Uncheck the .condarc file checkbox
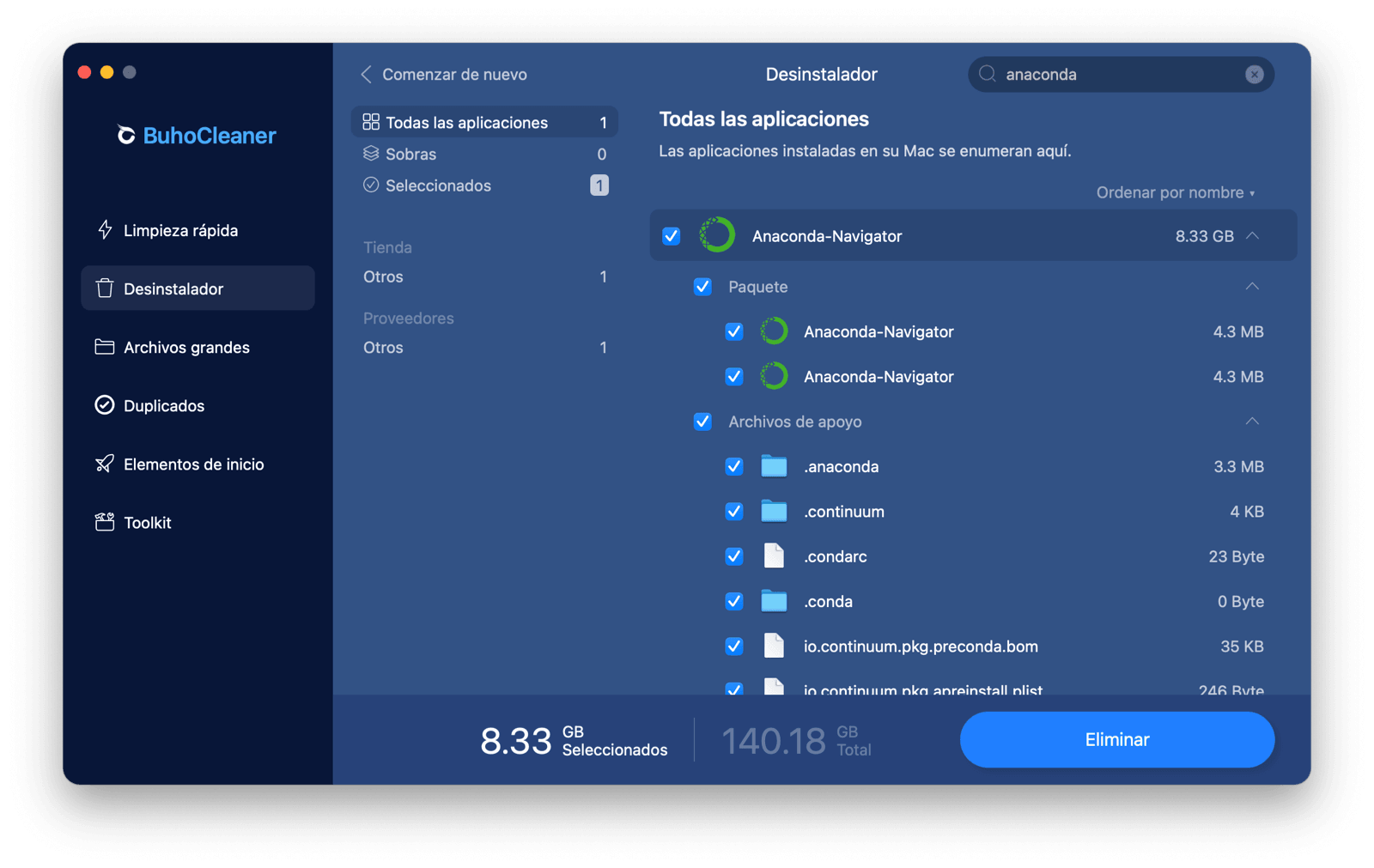 (734, 556)
